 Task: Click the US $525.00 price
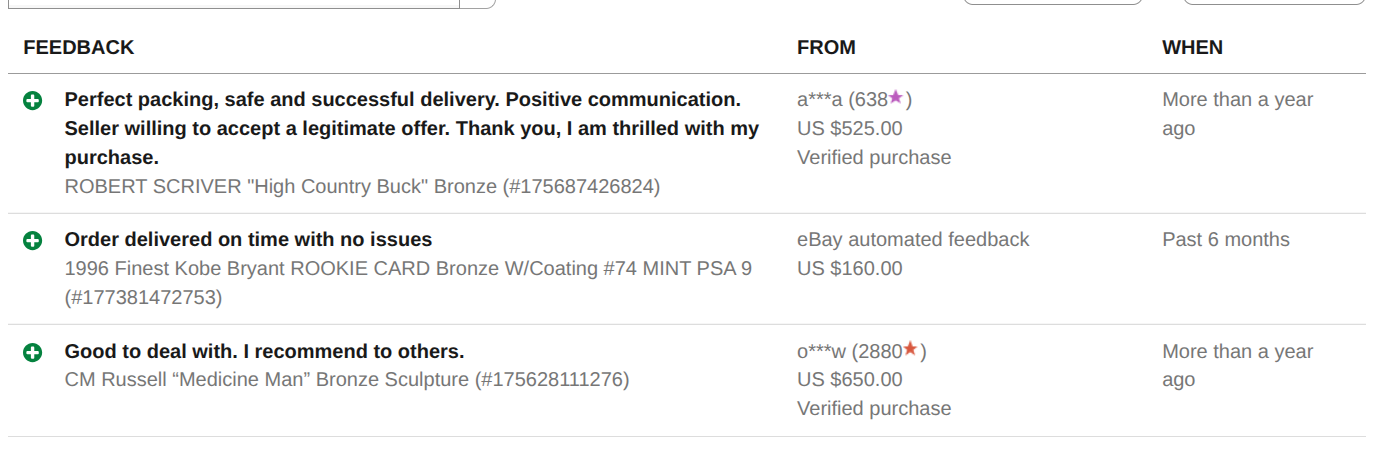(x=849, y=128)
